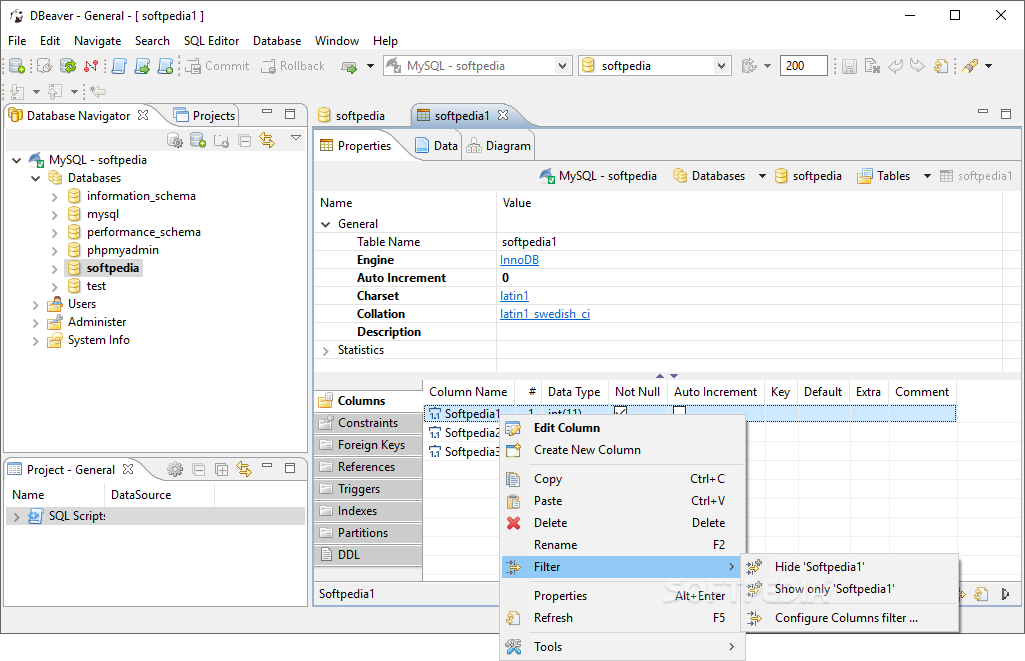This screenshot has width=1025, height=661.
Task: Click the Rollback toolbar button
Action: click(293, 66)
